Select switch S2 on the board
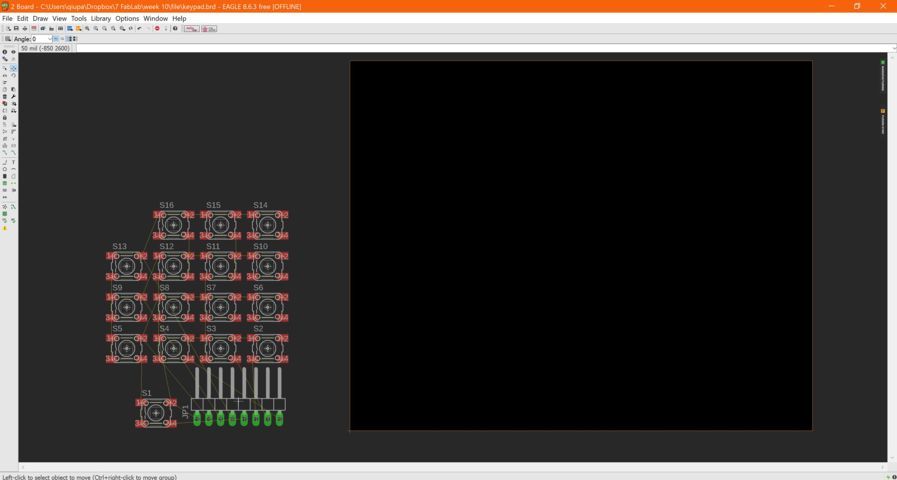 pyautogui.click(x=267, y=348)
